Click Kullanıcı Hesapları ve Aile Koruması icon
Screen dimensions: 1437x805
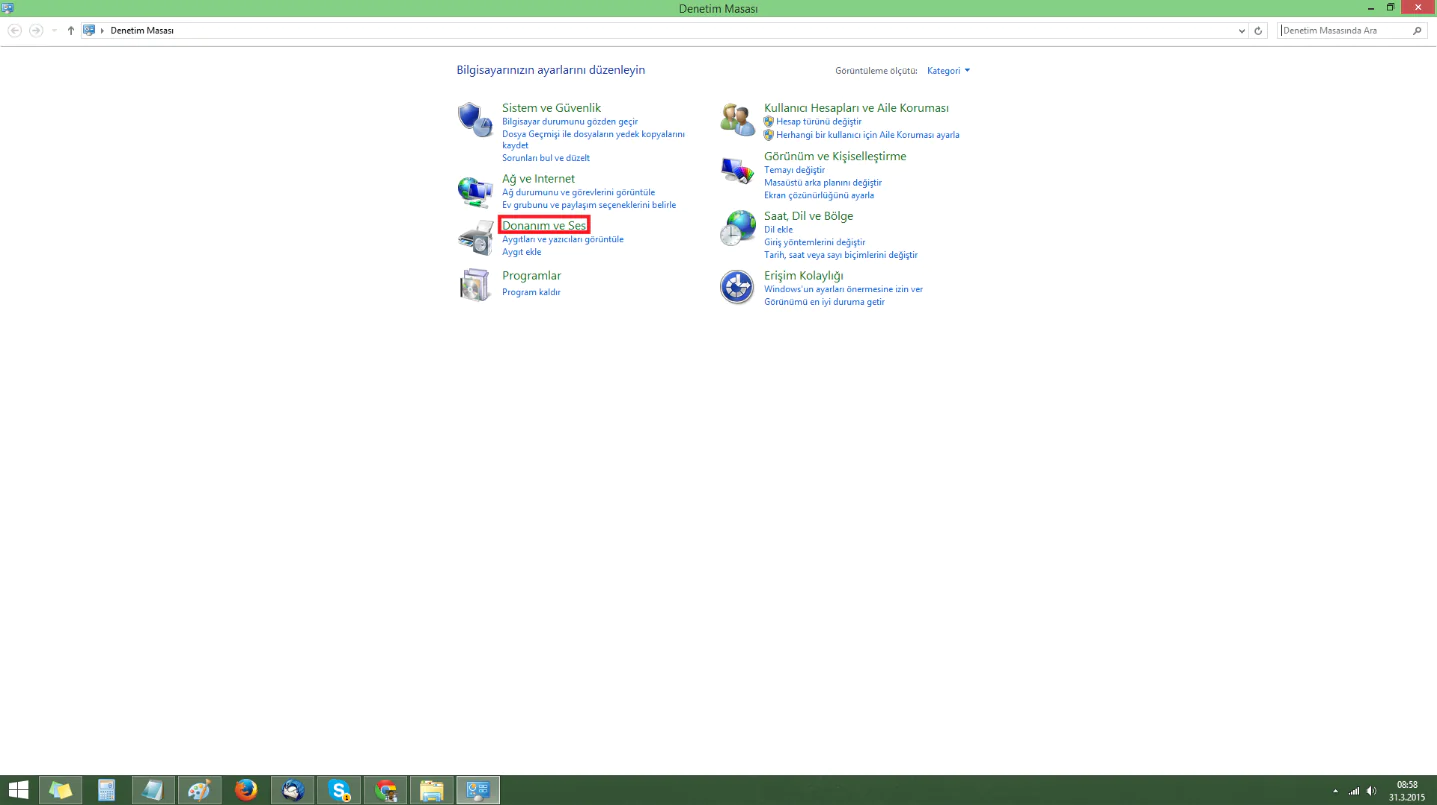click(737, 117)
